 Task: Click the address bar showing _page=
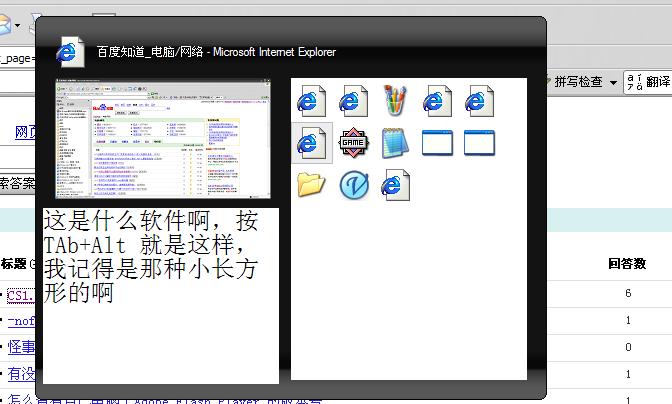pyautogui.click(x=18, y=58)
